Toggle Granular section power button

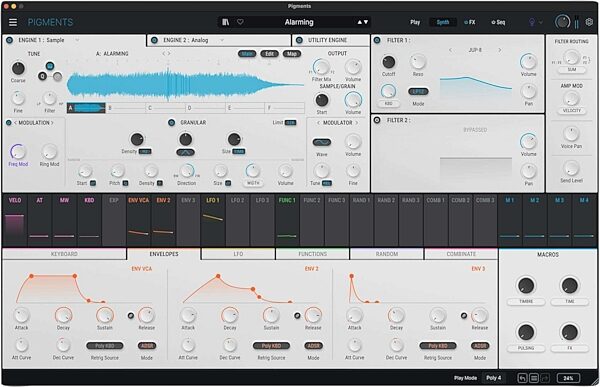pyautogui.click(x=171, y=122)
